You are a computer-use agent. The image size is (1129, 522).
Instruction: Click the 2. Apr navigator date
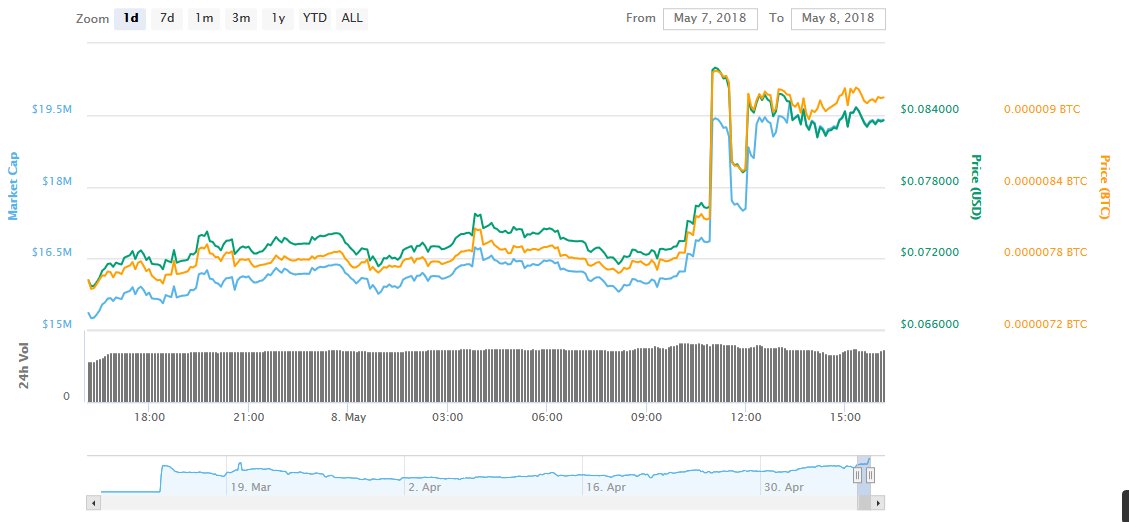point(425,487)
